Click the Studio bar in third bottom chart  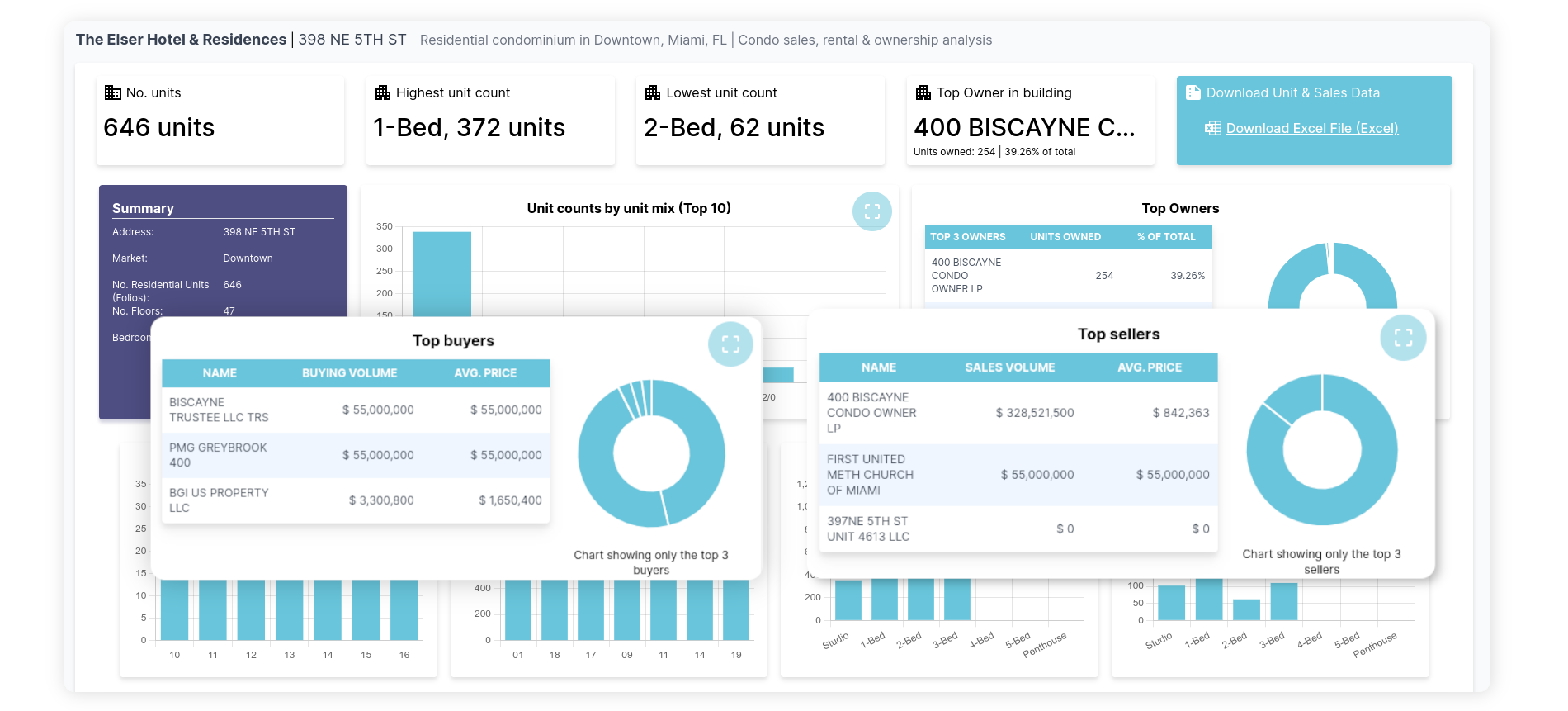[x=848, y=600]
